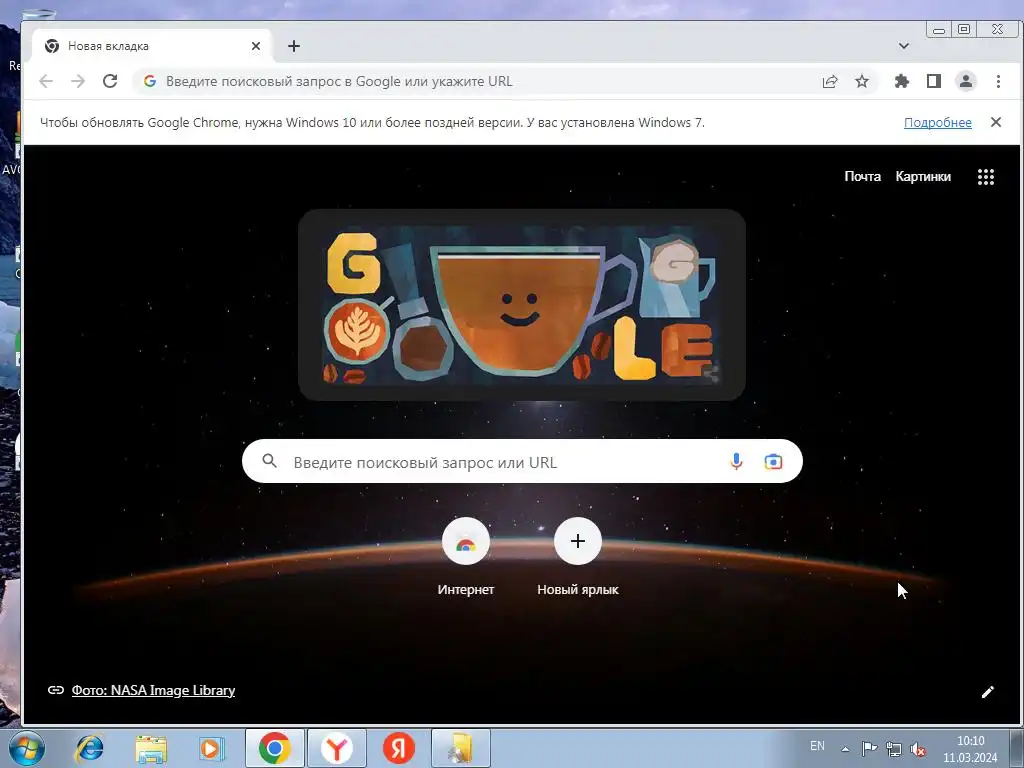Image resolution: width=1024 pixels, height=768 pixels.
Task: Bookmark this page with the star icon
Action: click(862, 82)
